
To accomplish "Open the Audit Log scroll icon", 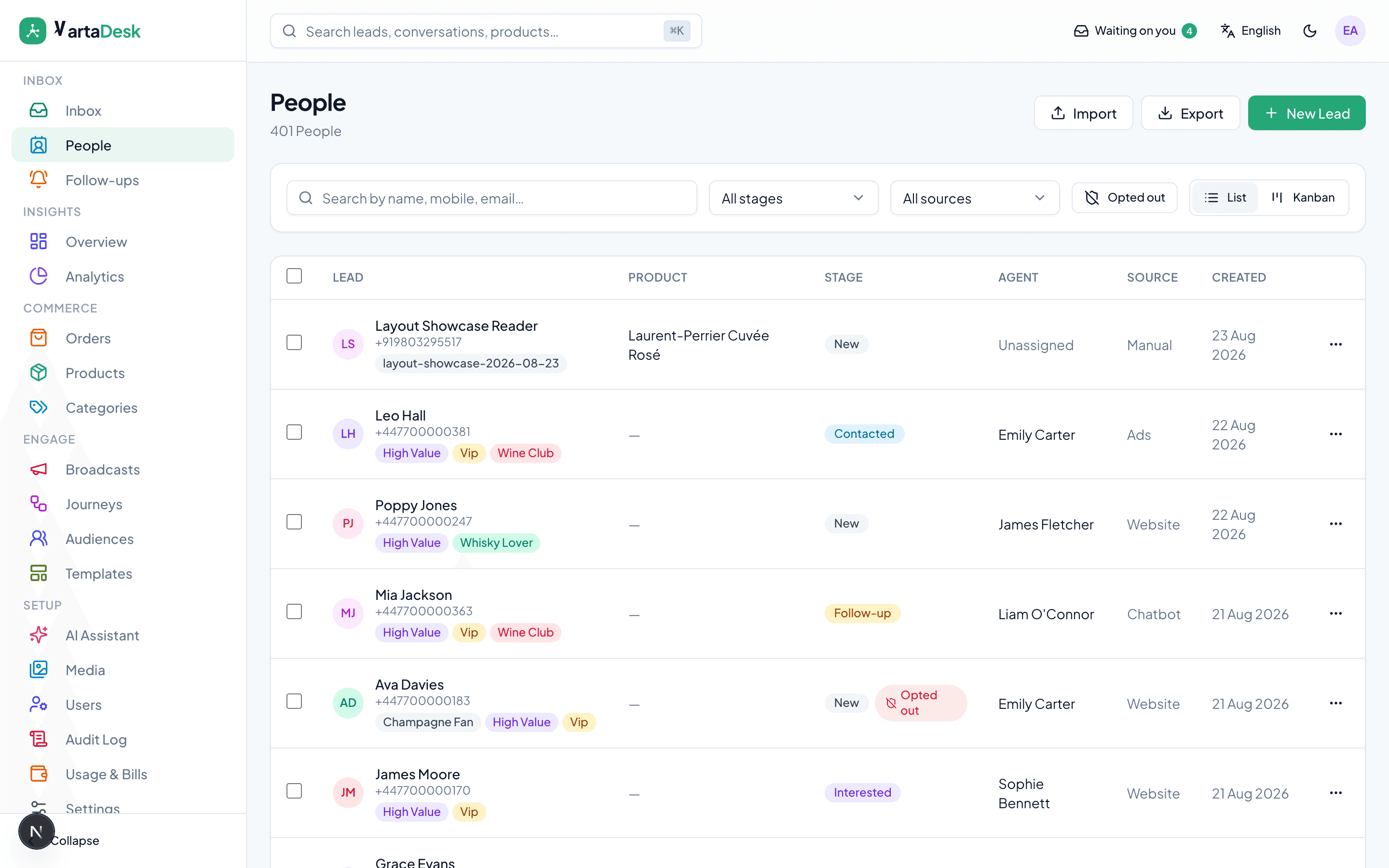I will click(x=39, y=739).
